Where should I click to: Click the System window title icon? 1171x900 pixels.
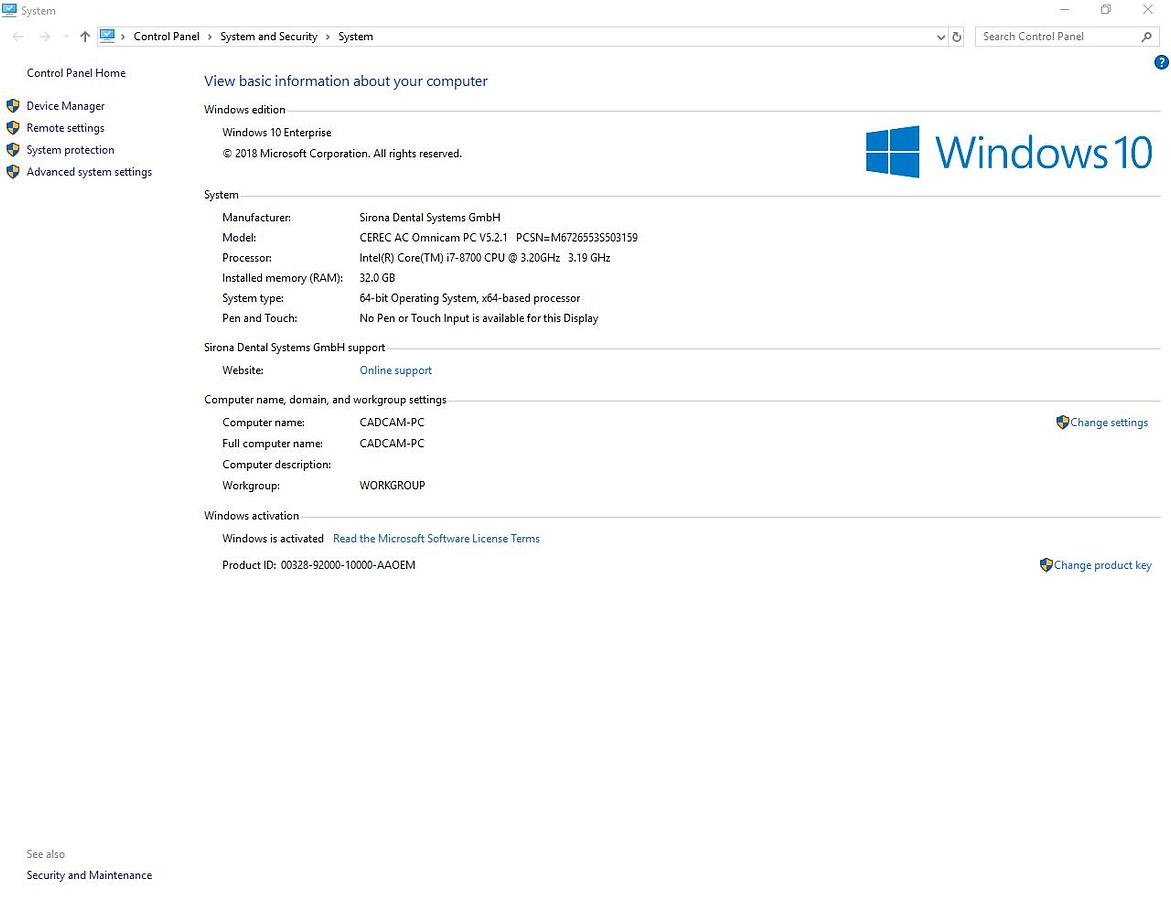pyautogui.click(x=10, y=10)
